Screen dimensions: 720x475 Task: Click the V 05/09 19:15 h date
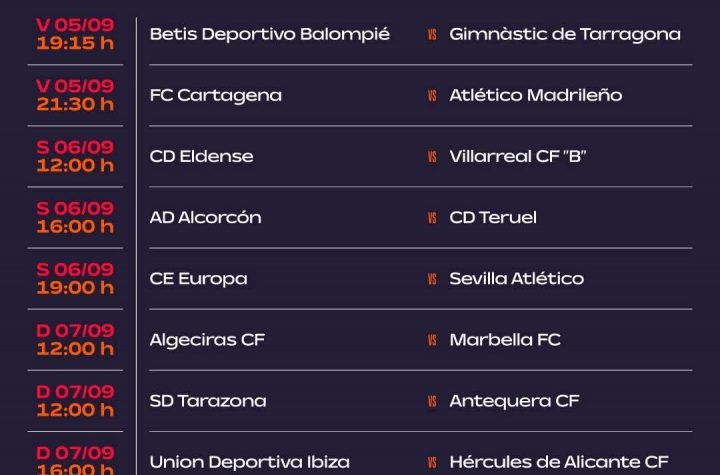tap(75, 34)
